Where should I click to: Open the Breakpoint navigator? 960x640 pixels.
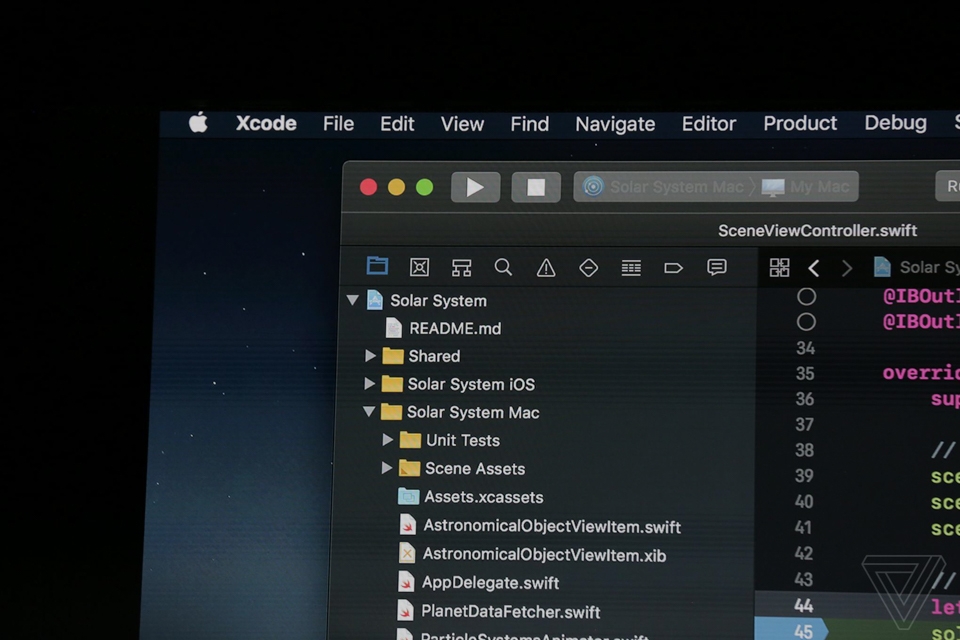[672, 267]
